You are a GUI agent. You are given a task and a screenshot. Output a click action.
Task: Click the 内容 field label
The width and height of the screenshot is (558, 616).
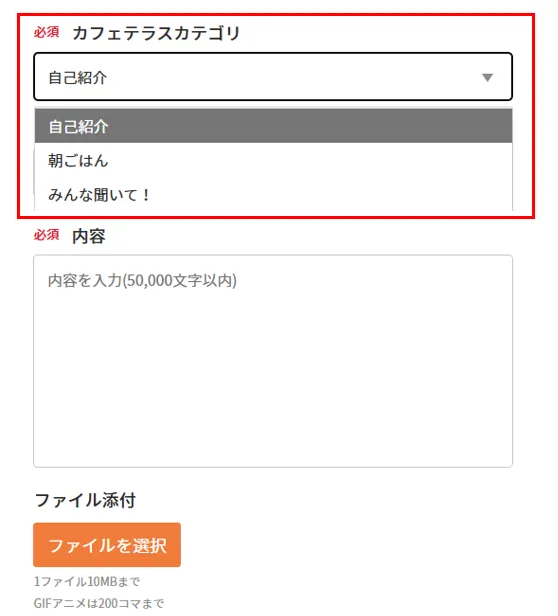tap(89, 236)
